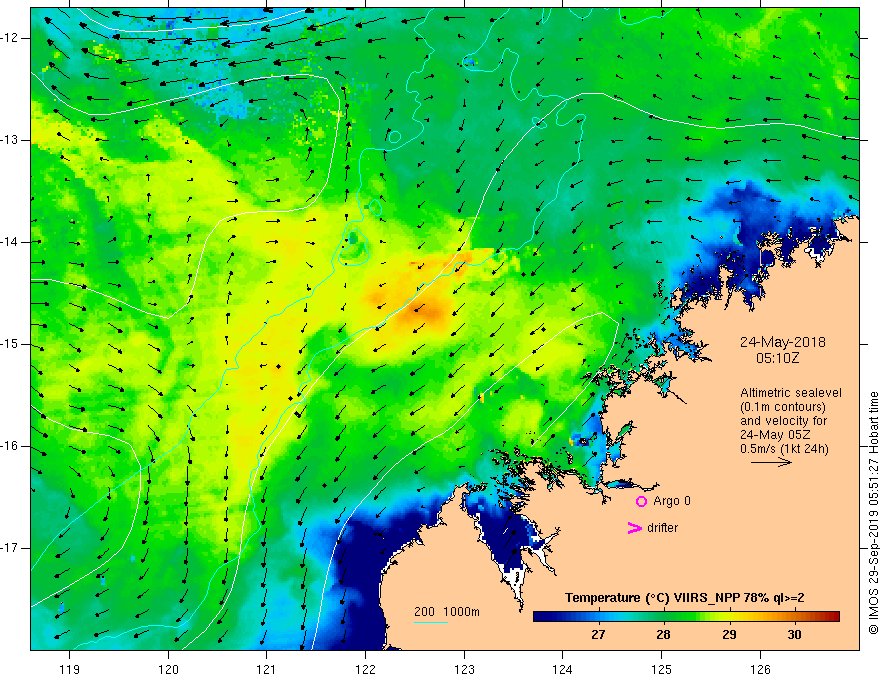Click the 'and velocity for' caption line

pos(783,421)
